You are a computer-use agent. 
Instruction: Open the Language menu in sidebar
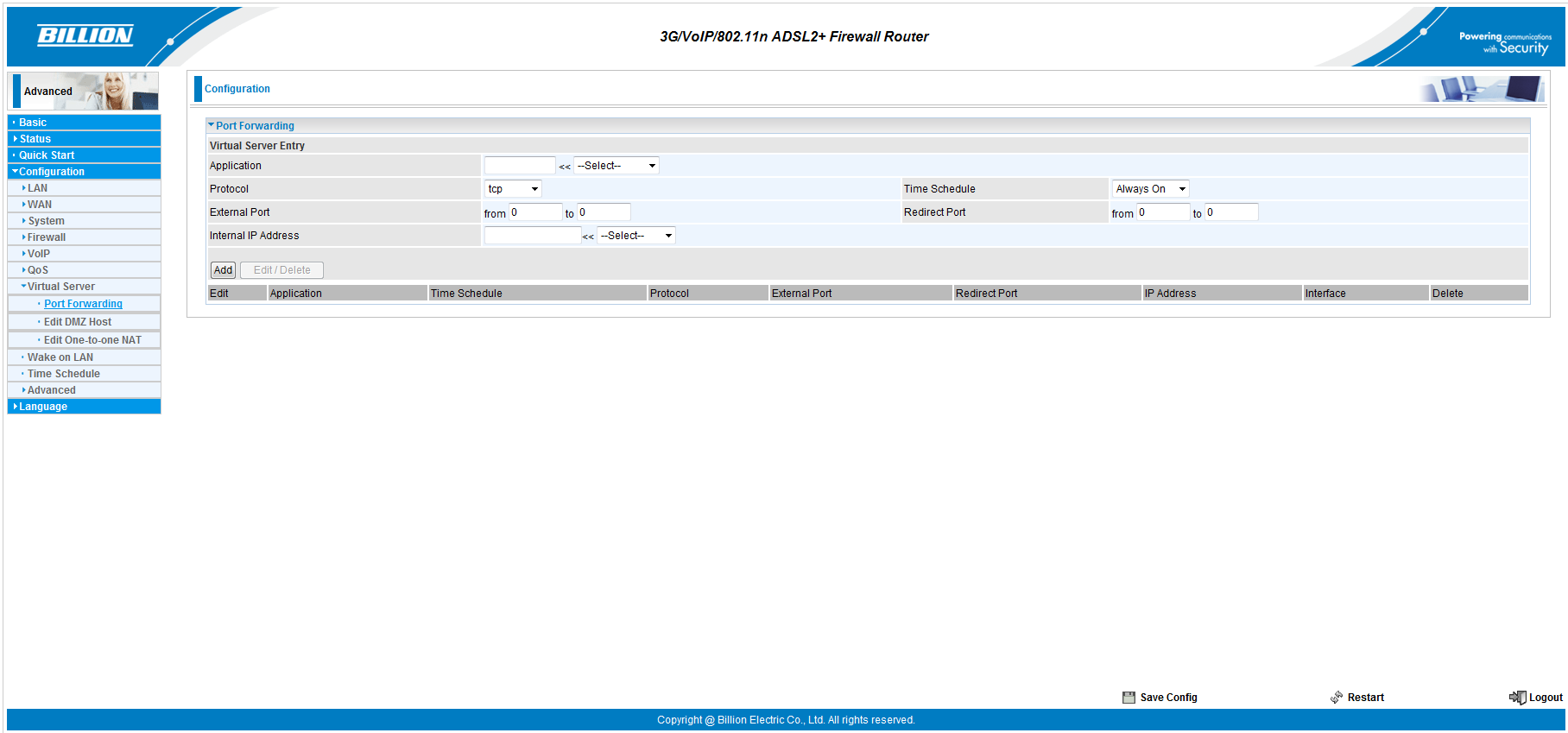(x=43, y=407)
